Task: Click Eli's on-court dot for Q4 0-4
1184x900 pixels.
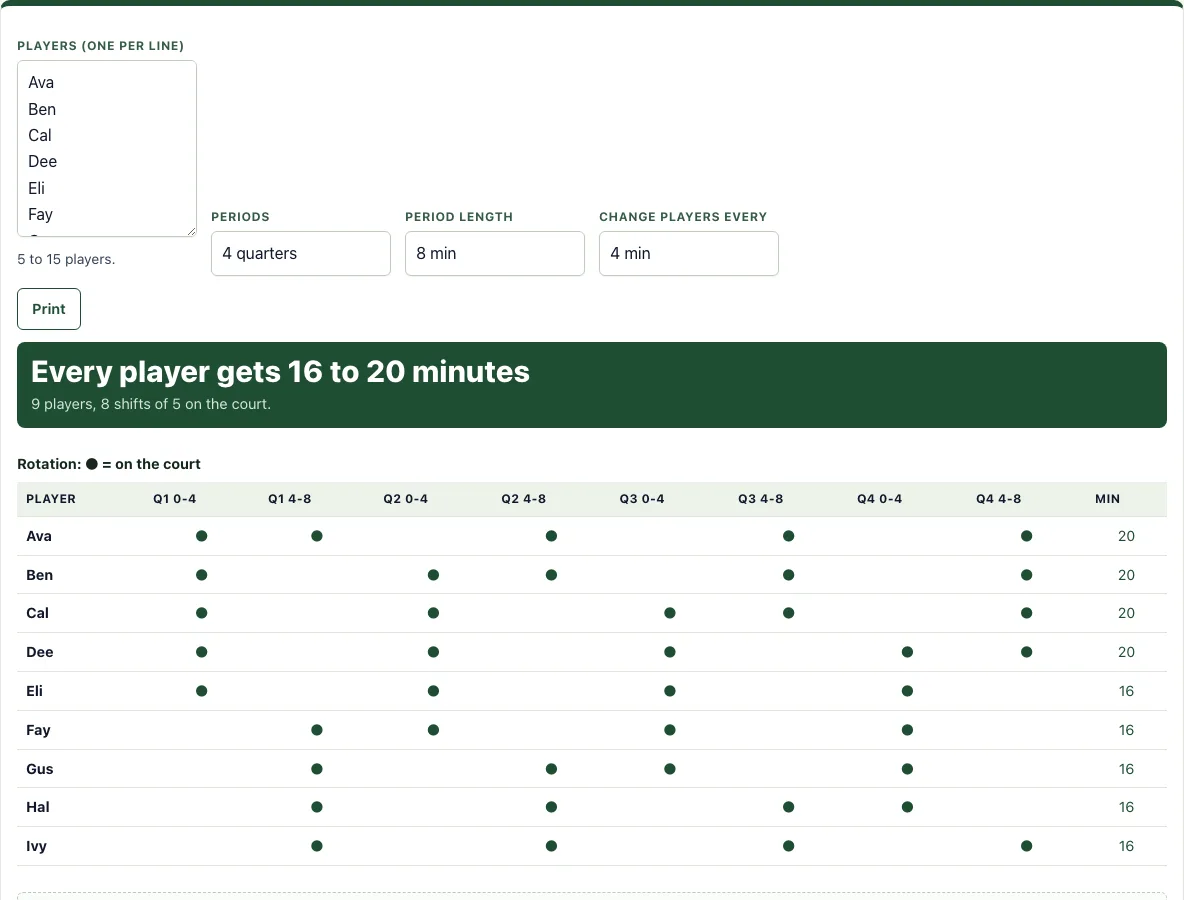Action: (908, 691)
